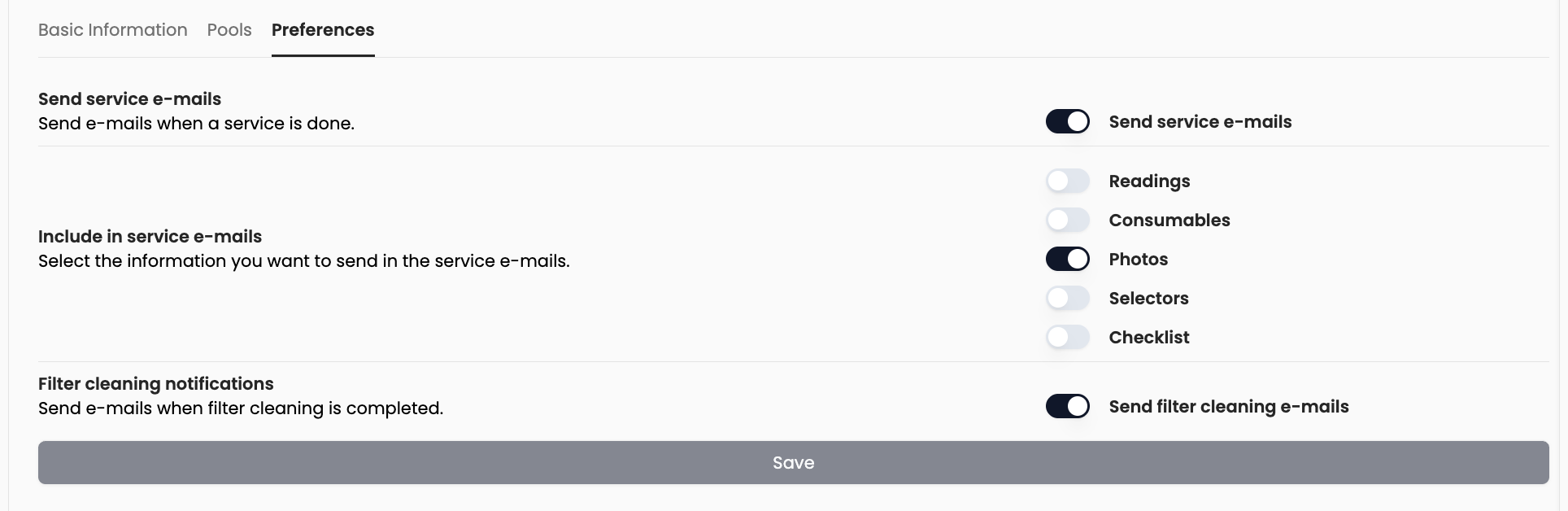Click the Send filter cleaning e-mails label
1568x511 pixels.
point(1229,406)
